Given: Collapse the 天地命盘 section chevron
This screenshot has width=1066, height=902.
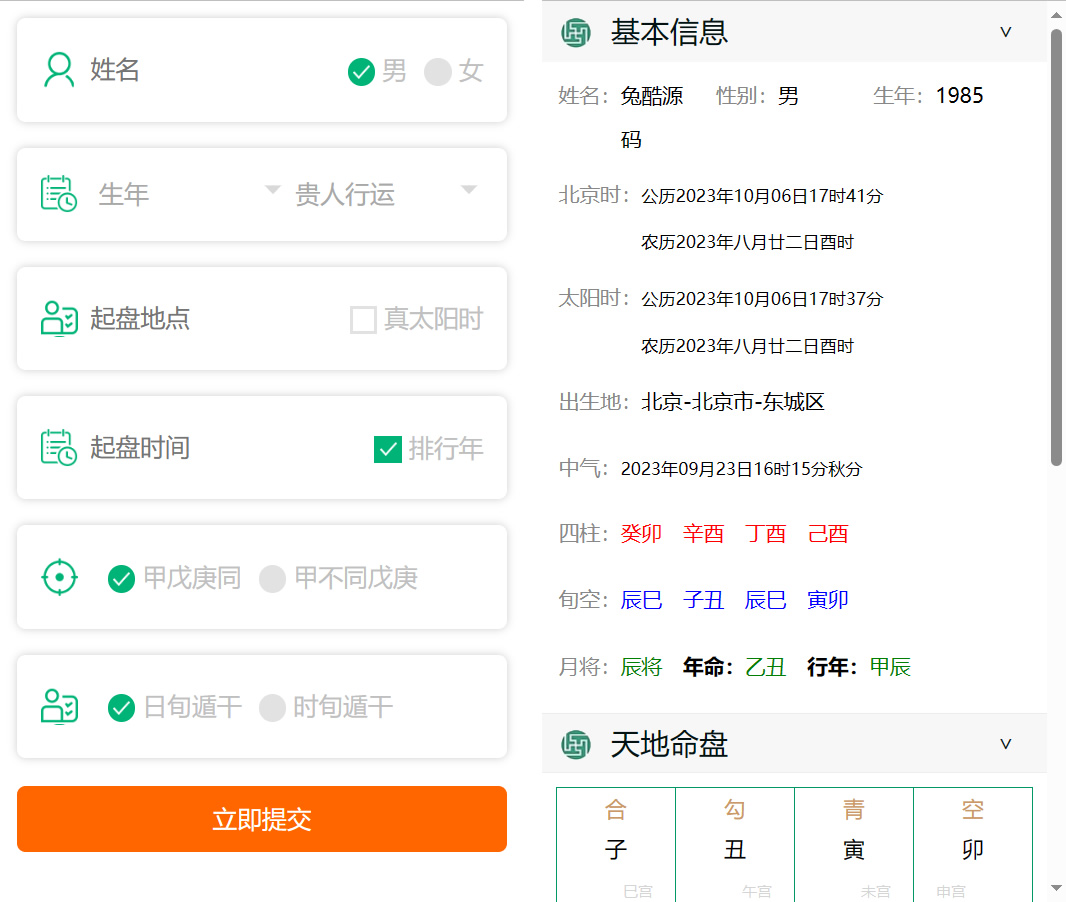Looking at the screenshot, I should pyautogui.click(x=1006, y=744).
